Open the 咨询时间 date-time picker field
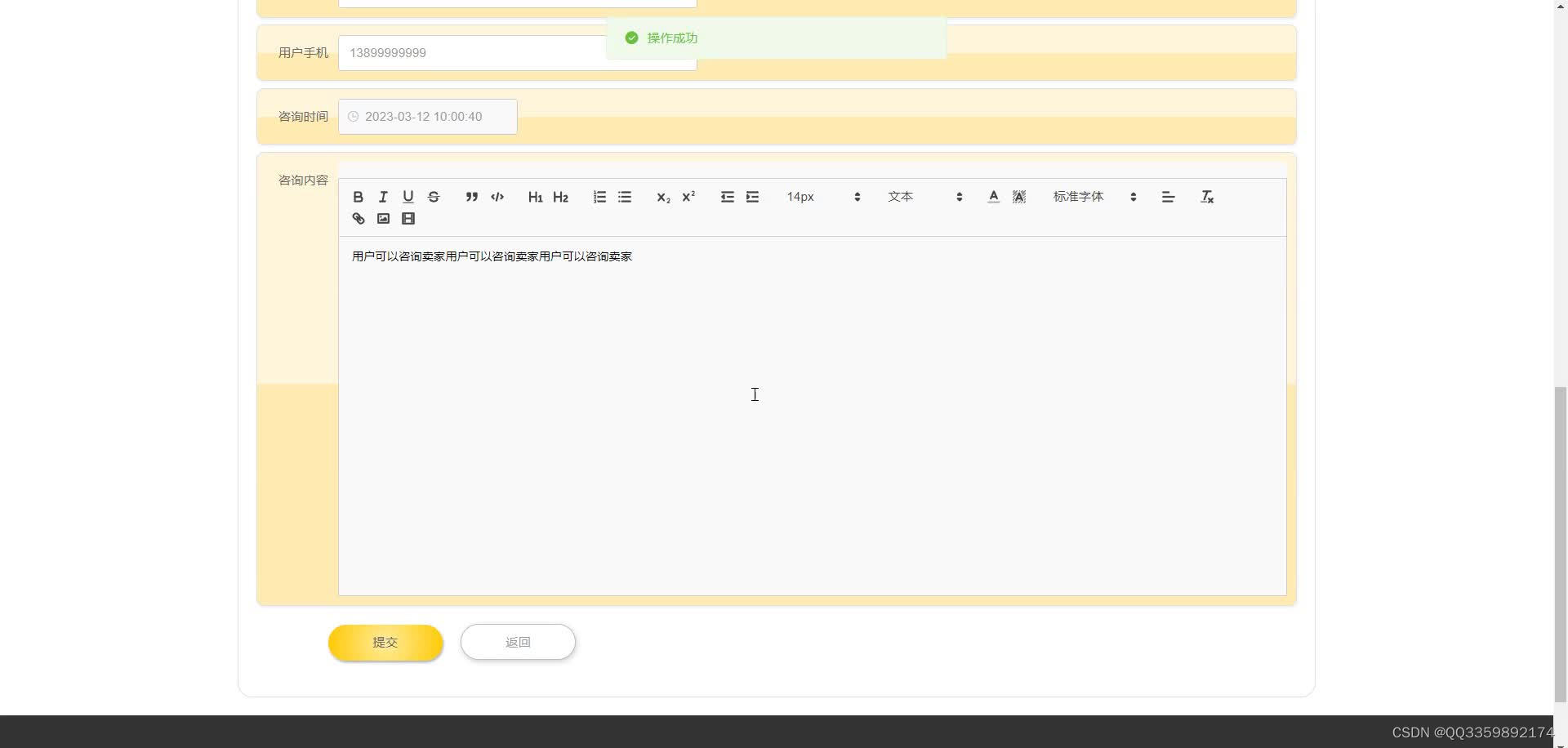 tap(428, 117)
